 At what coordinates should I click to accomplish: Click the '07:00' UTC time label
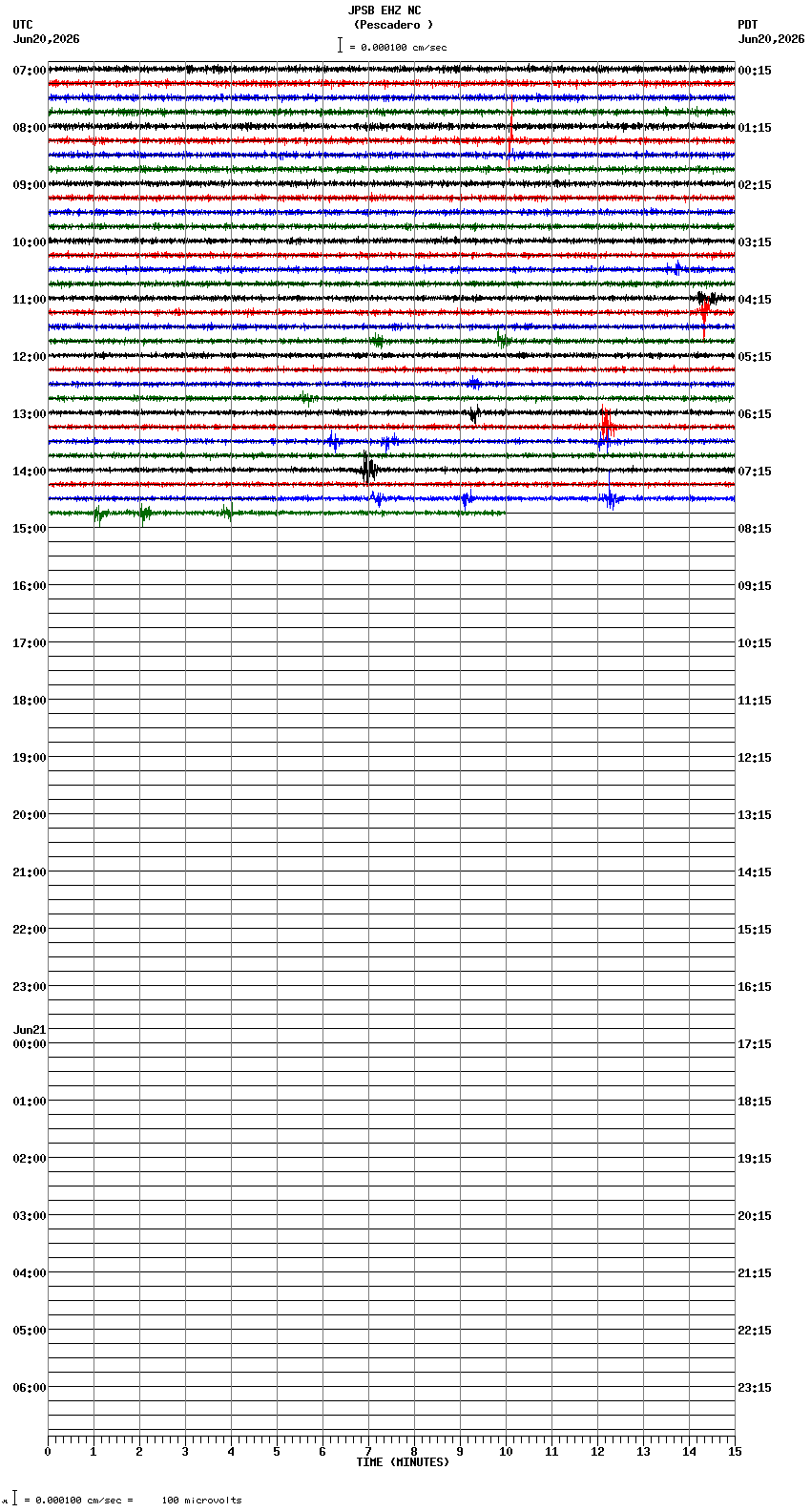[x=30, y=71]
